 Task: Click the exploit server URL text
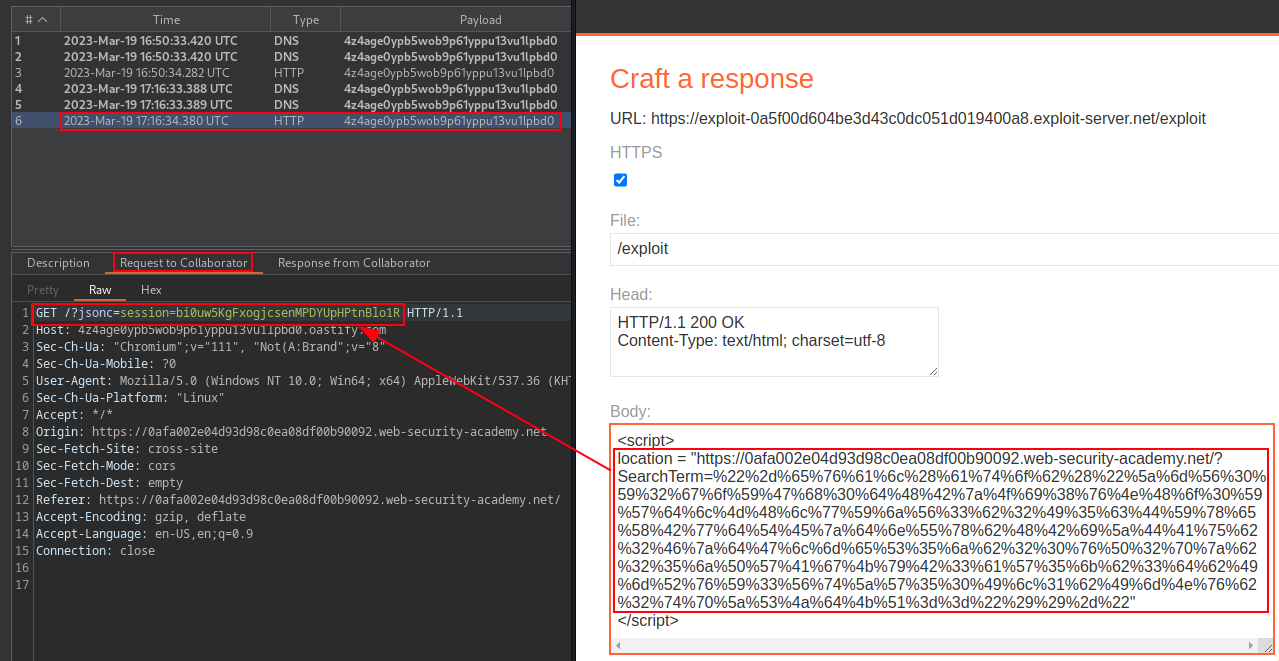point(908,118)
